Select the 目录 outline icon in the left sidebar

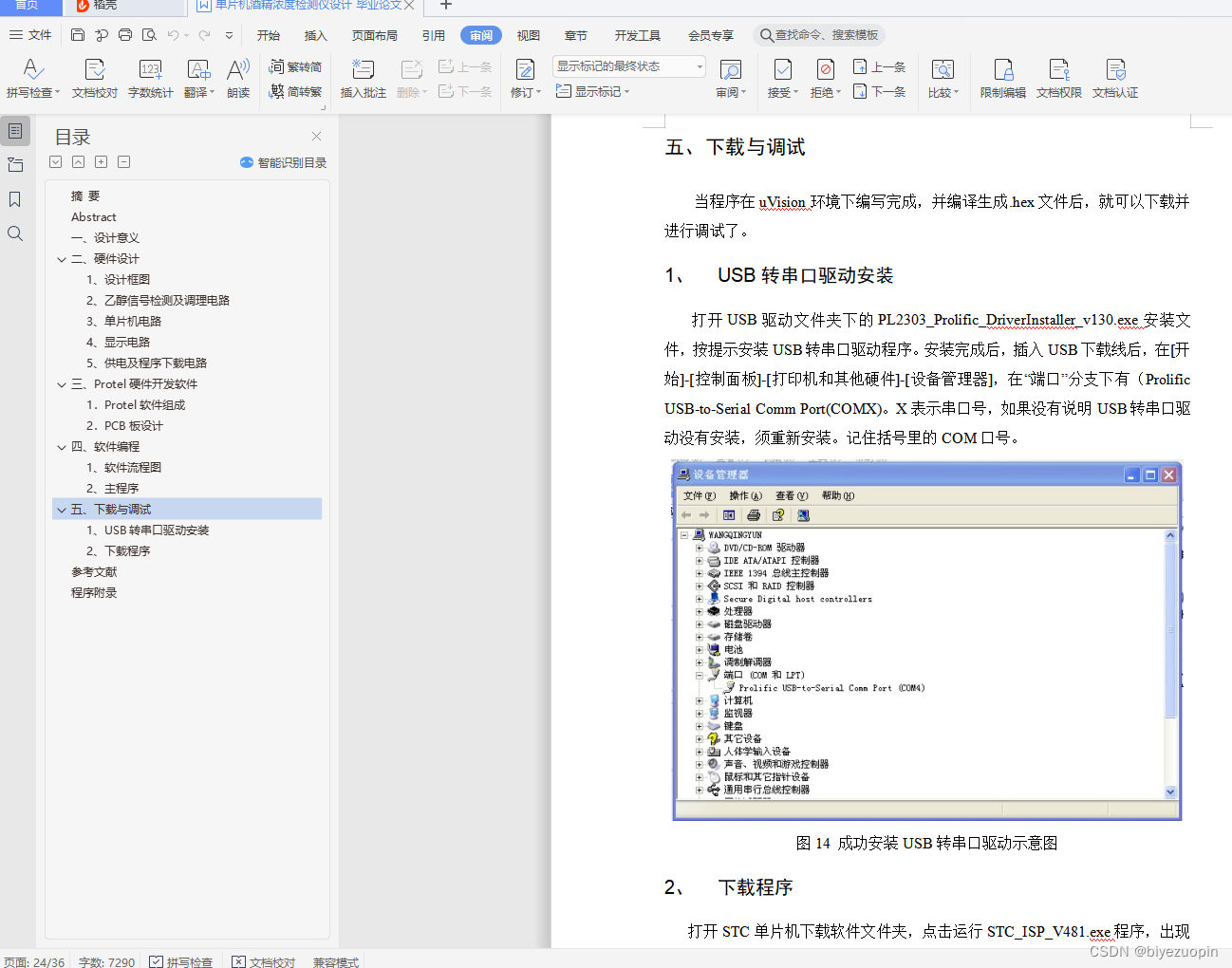(x=15, y=131)
